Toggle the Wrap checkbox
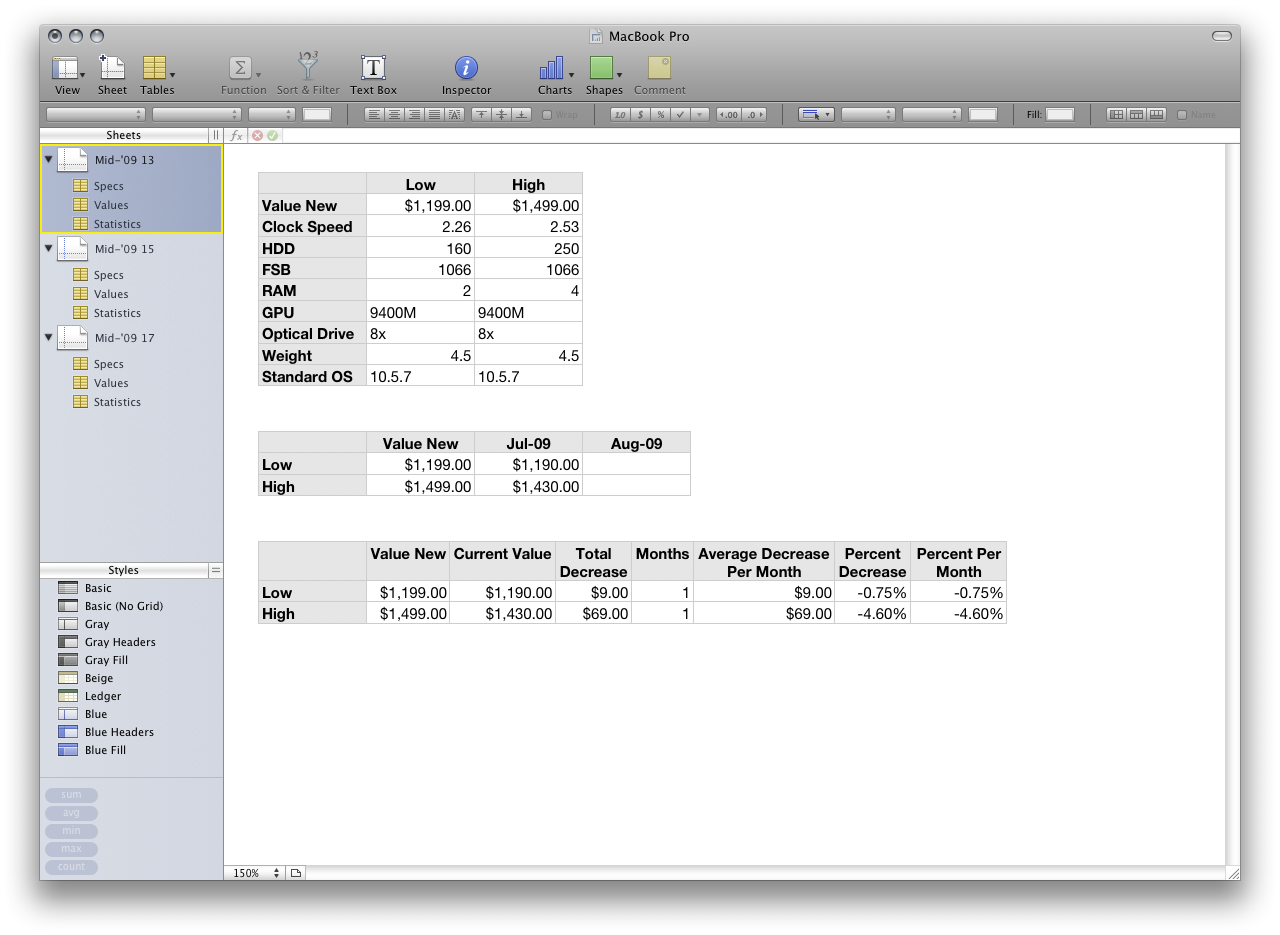 547,115
